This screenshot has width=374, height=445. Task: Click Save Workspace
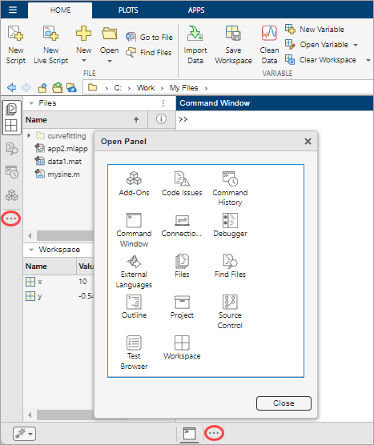(x=233, y=45)
